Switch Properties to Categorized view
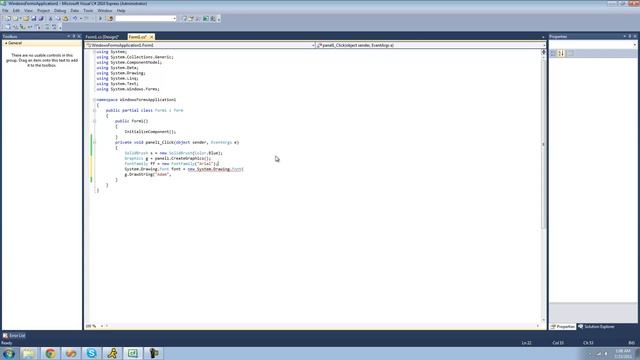Screen dimensions: 640x360 tap(553, 53)
